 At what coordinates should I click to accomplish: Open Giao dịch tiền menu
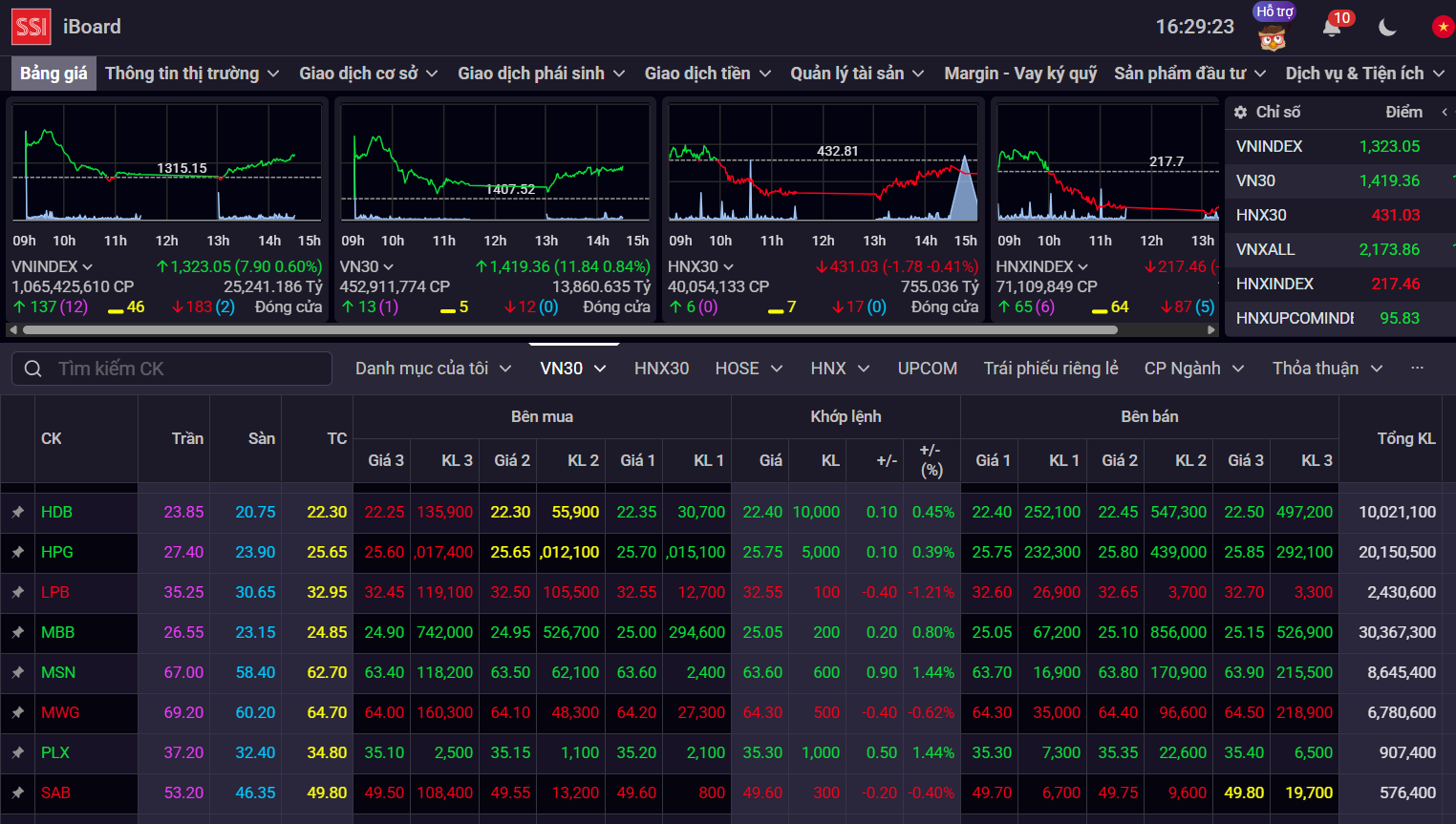(708, 74)
